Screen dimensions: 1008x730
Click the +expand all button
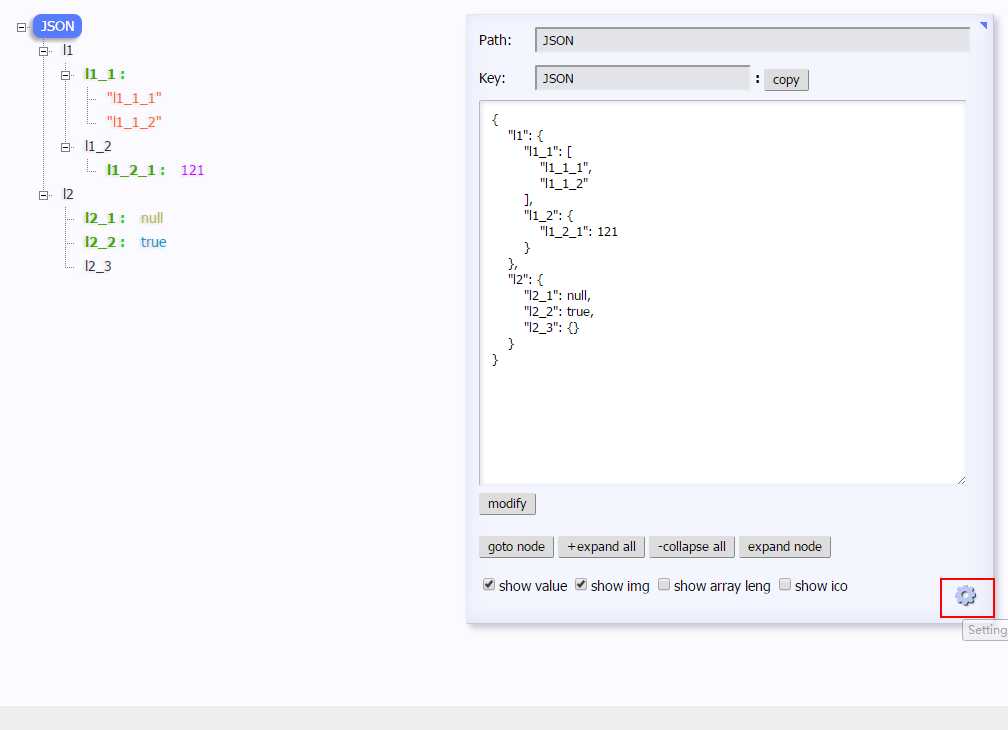pyautogui.click(x=601, y=546)
